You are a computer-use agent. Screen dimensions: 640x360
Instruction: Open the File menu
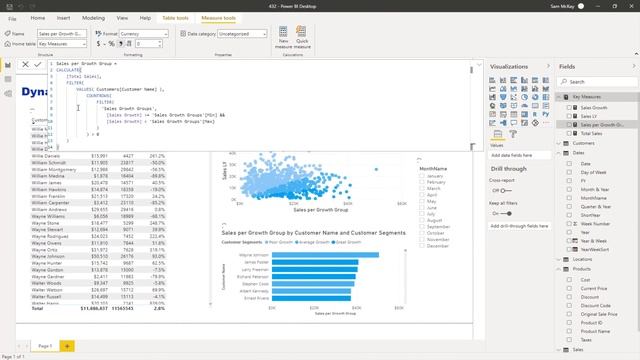(x=12, y=19)
